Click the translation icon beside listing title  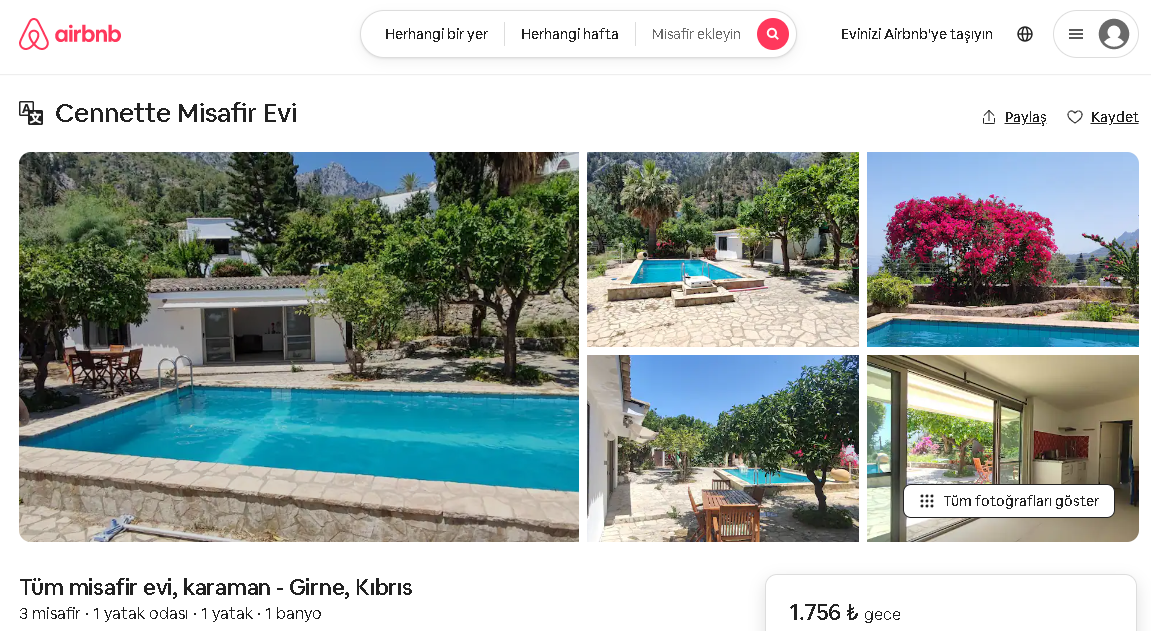coord(31,113)
